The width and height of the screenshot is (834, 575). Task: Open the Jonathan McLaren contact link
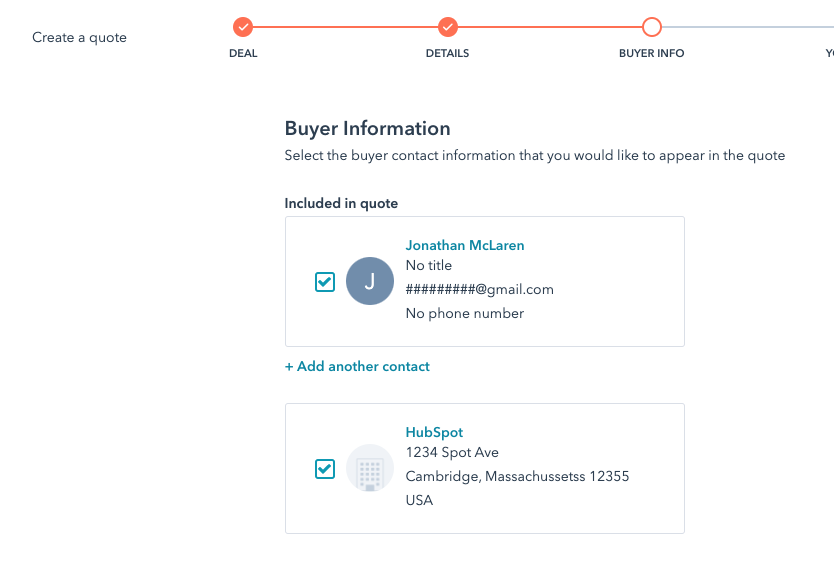(x=465, y=245)
